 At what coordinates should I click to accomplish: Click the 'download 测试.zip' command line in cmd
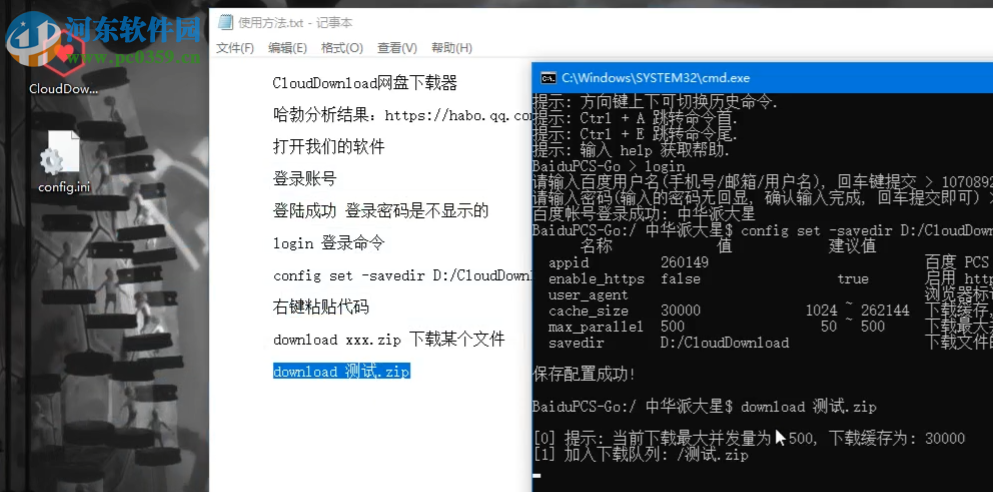pos(704,407)
